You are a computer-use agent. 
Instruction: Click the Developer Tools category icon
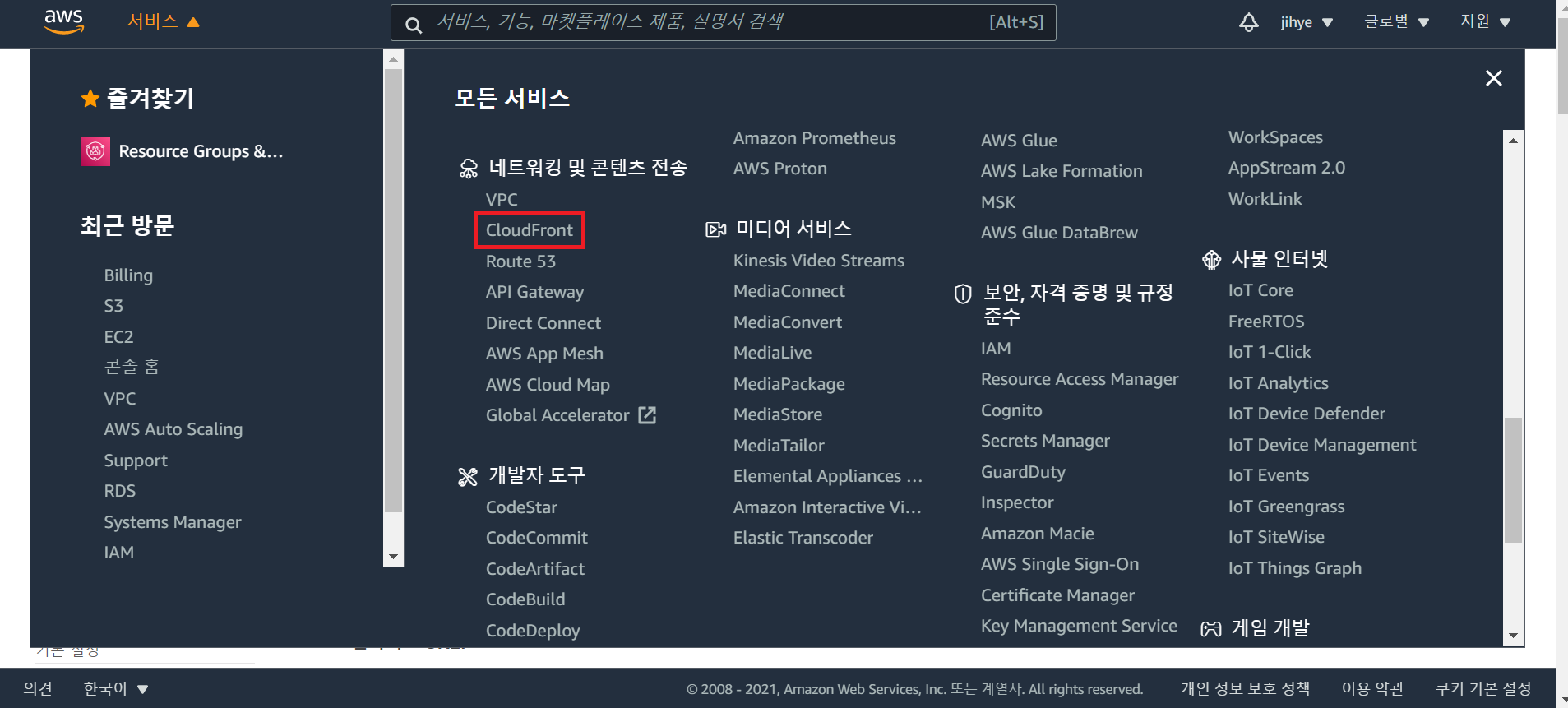coord(468,477)
